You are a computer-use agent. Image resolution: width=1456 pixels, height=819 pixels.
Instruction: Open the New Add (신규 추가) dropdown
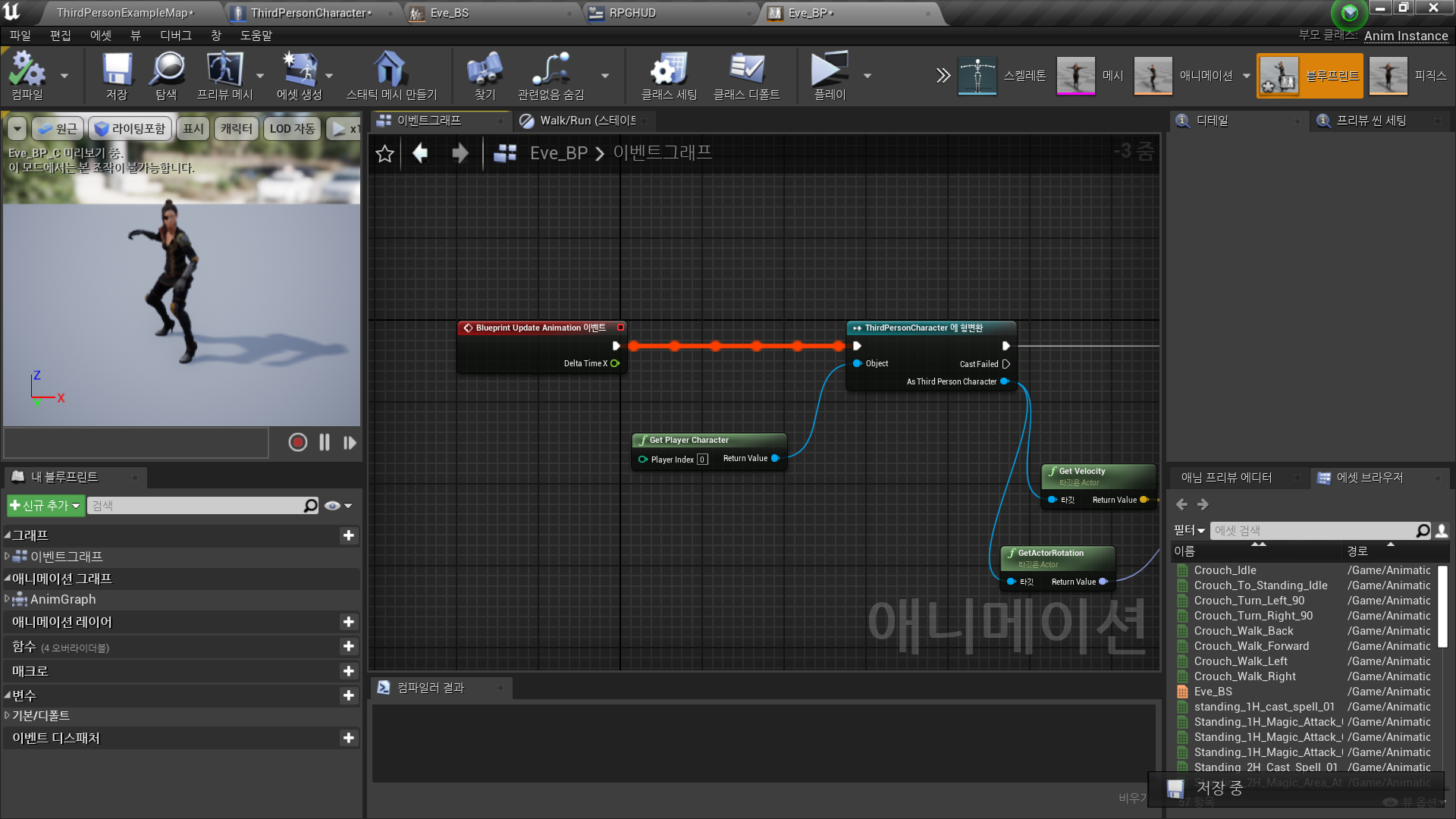(x=45, y=506)
